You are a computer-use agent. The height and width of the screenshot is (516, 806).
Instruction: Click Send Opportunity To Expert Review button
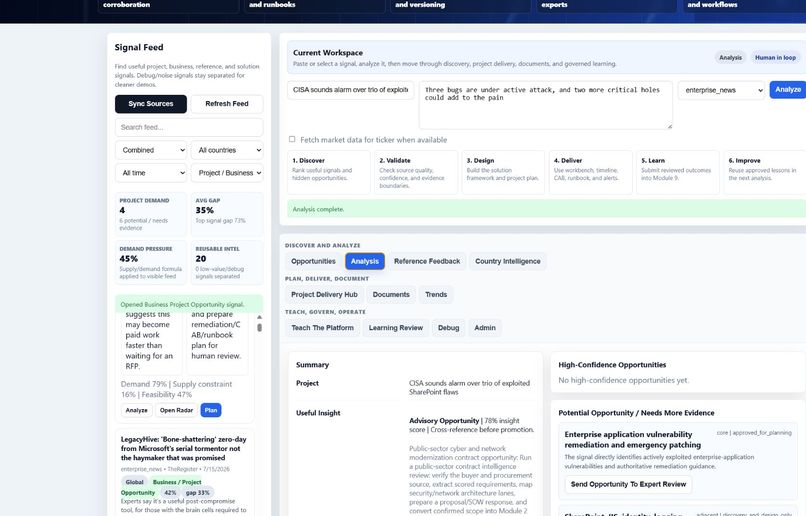tap(628, 484)
